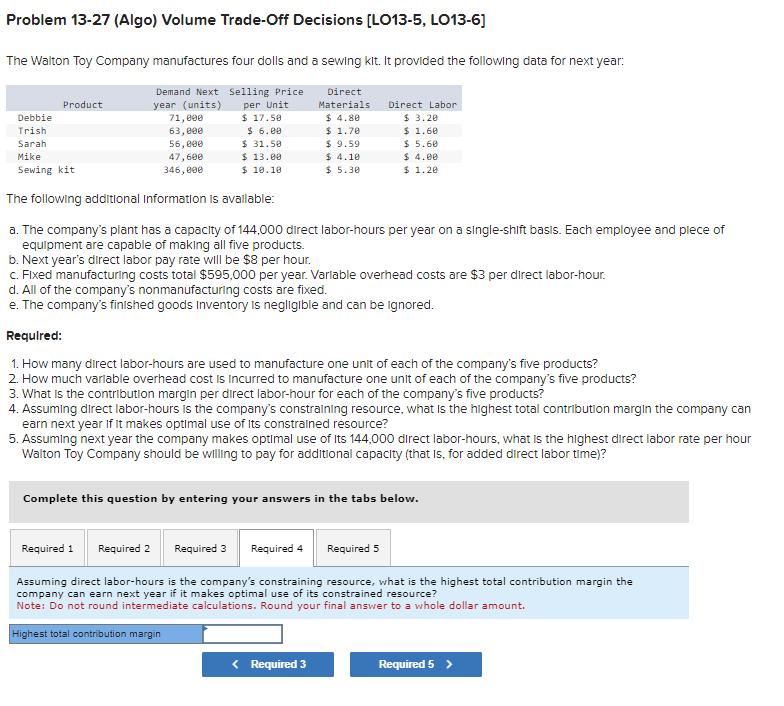
Task: Click the 346,000 demand value for Sewing kit
Action: coord(184,170)
